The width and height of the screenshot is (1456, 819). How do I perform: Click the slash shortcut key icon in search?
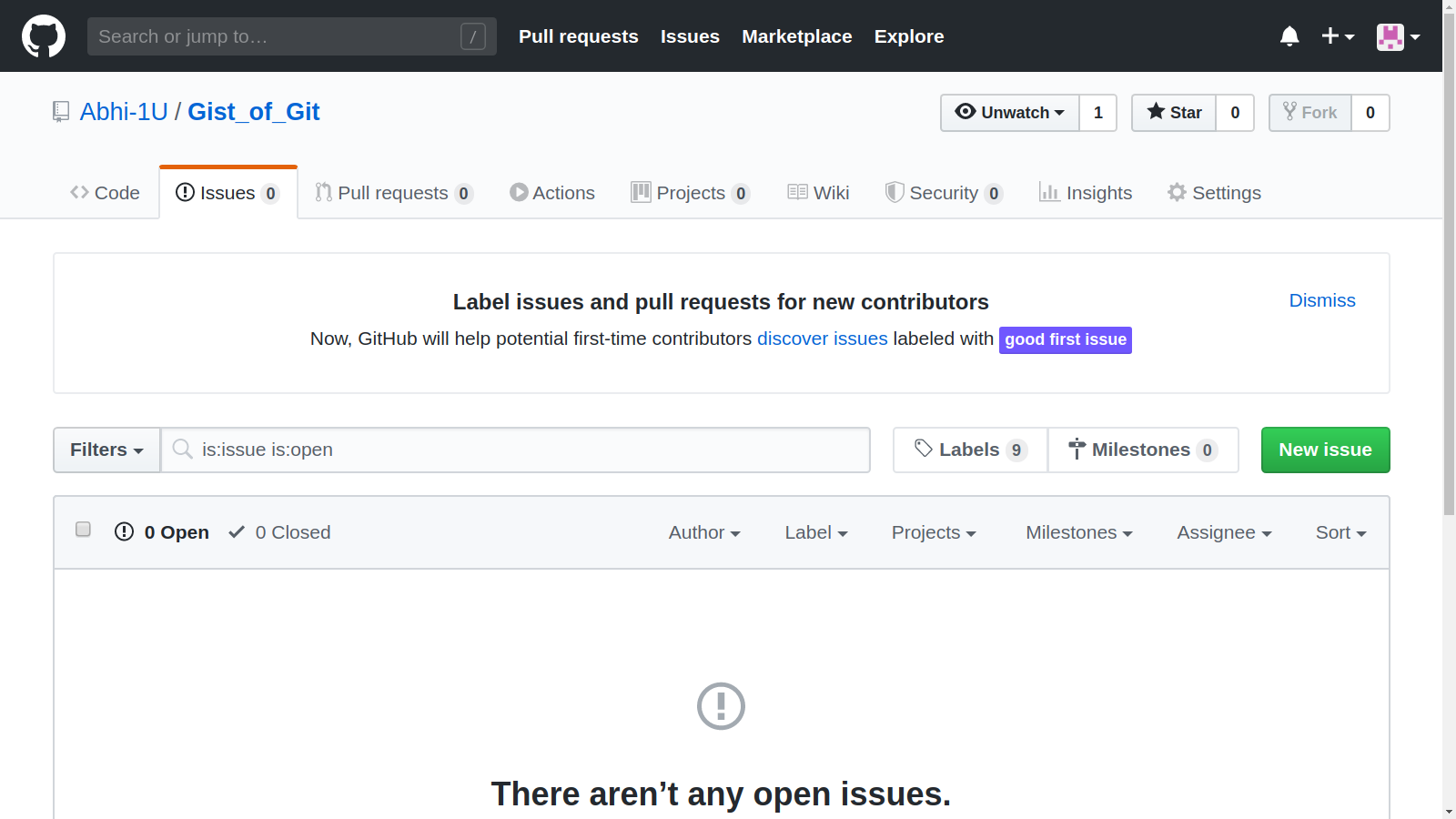coord(473,36)
